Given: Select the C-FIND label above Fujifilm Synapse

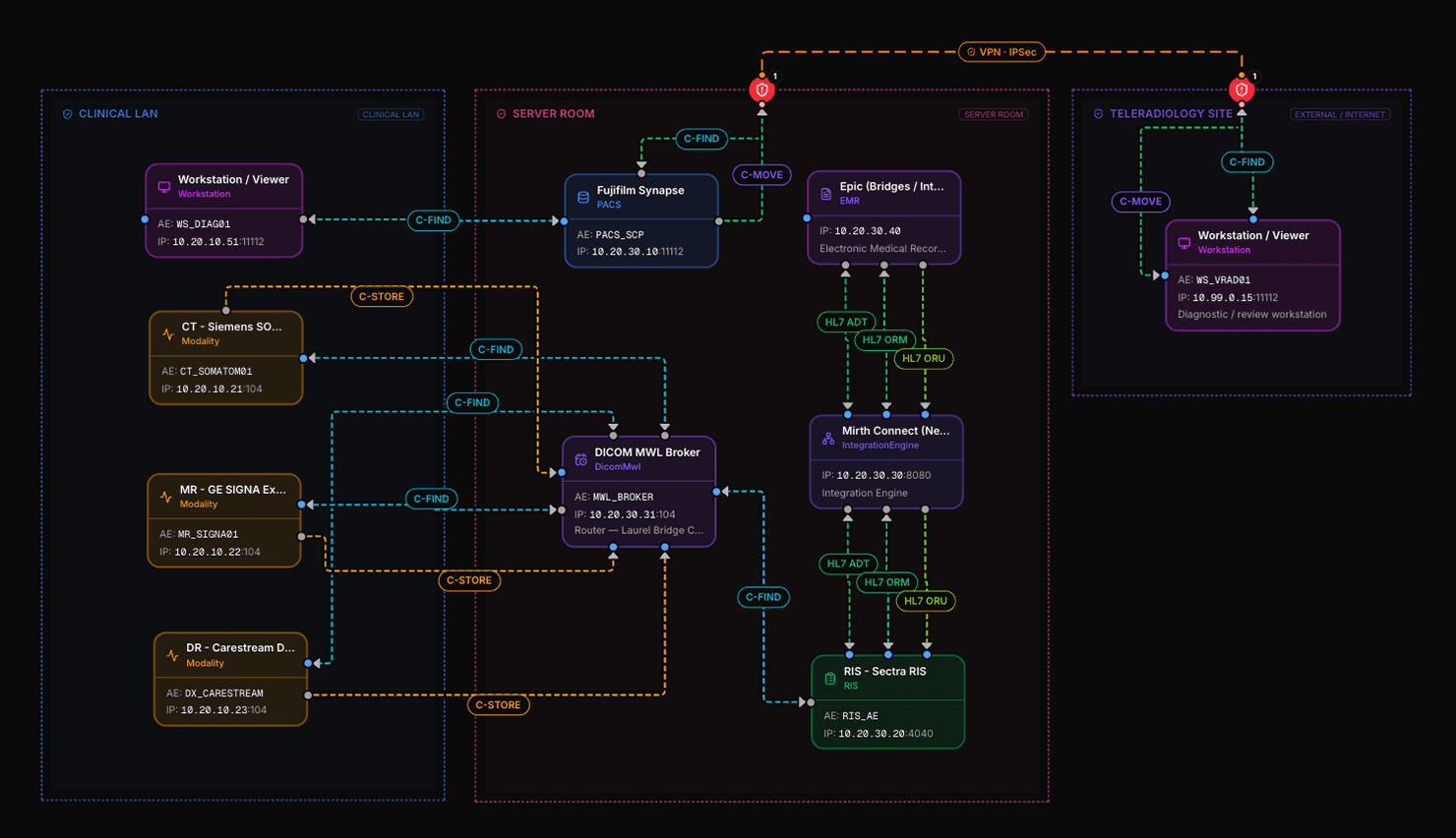Looking at the screenshot, I should click(x=701, y=139).
